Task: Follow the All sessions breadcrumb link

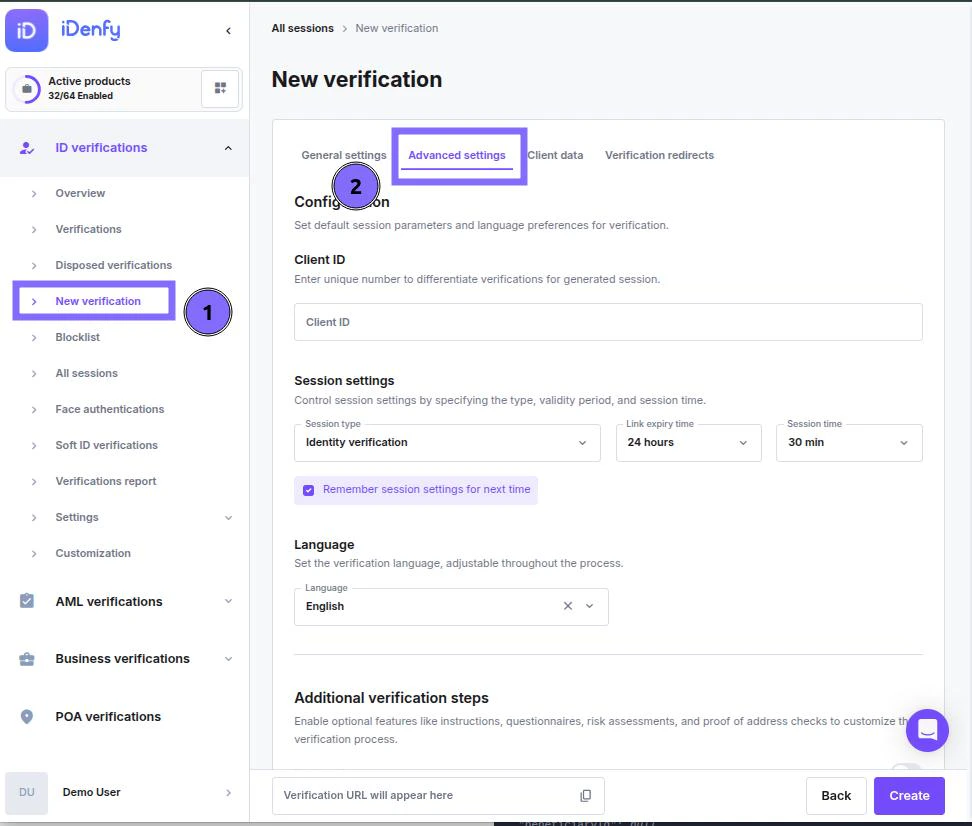Action: click(x=303, y=29)
